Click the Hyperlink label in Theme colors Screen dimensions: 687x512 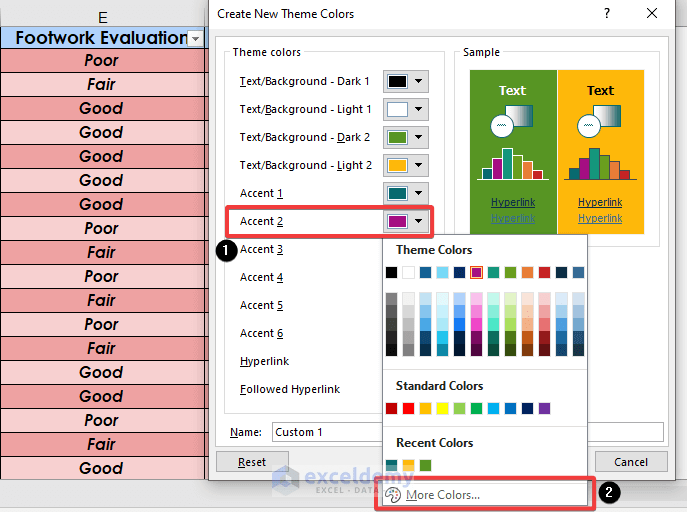point(264,361)
